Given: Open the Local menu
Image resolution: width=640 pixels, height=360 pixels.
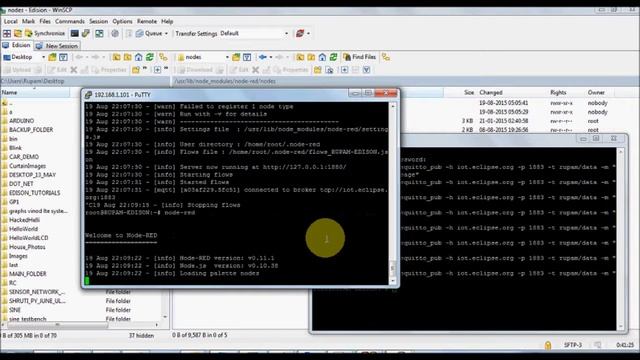Looking at the screenshot, I should coord(11,21).
